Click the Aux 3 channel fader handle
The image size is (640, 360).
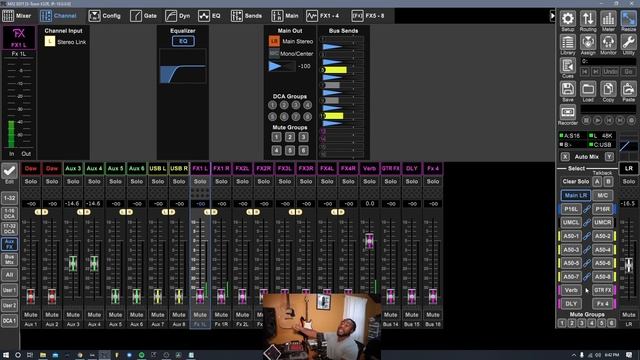pos(73,263)
